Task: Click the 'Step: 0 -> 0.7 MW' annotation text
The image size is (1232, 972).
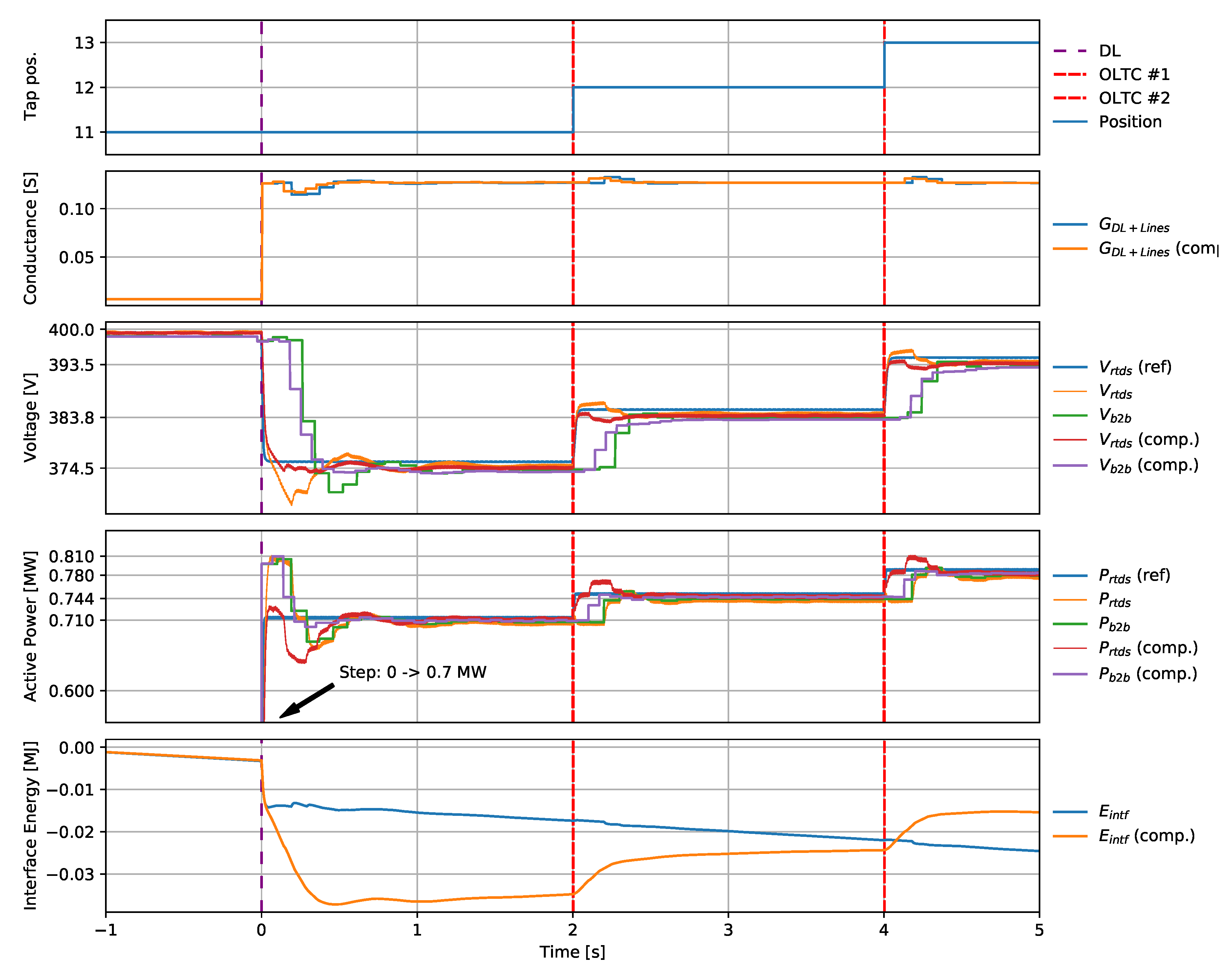Action: click(x=413, y=672)
